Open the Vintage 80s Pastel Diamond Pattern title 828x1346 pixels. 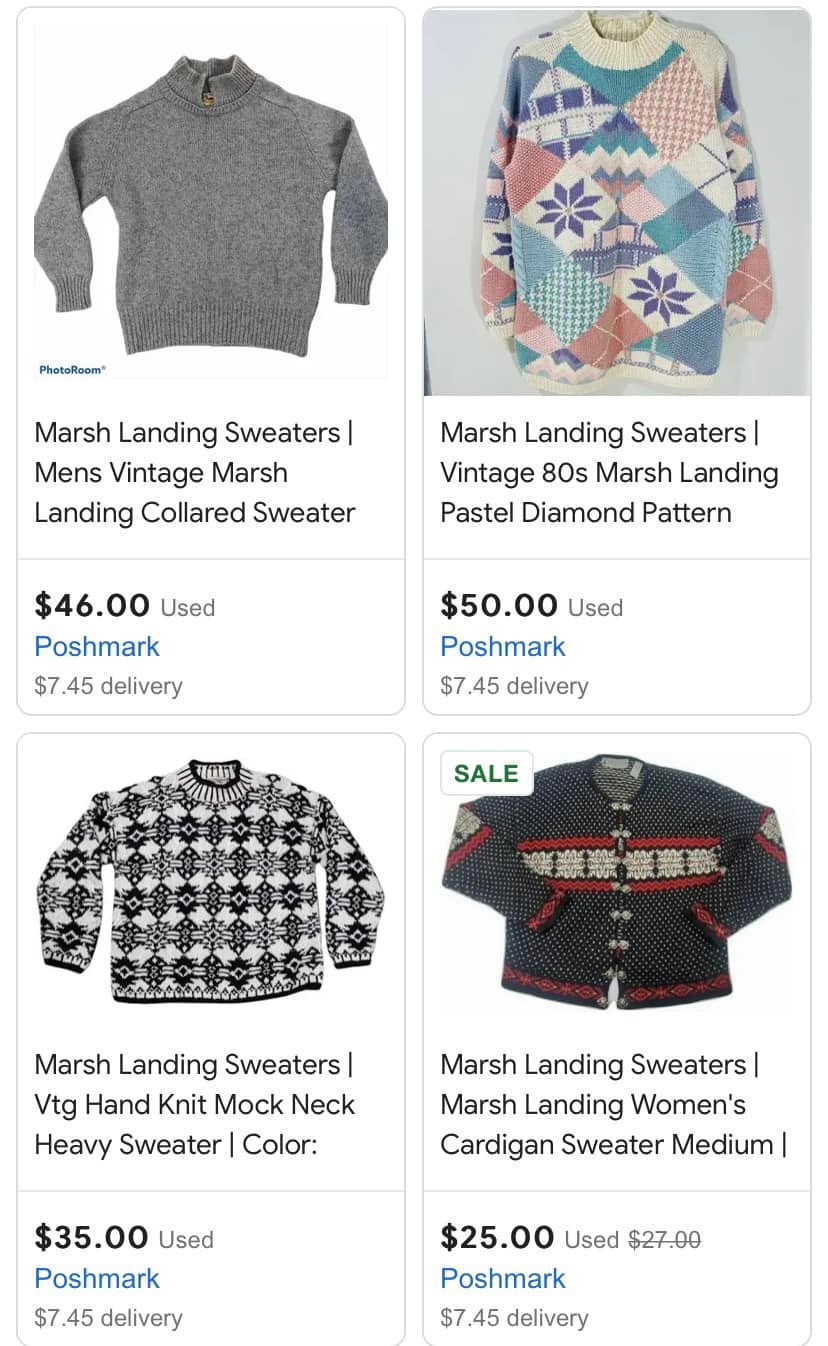[608, 472]
